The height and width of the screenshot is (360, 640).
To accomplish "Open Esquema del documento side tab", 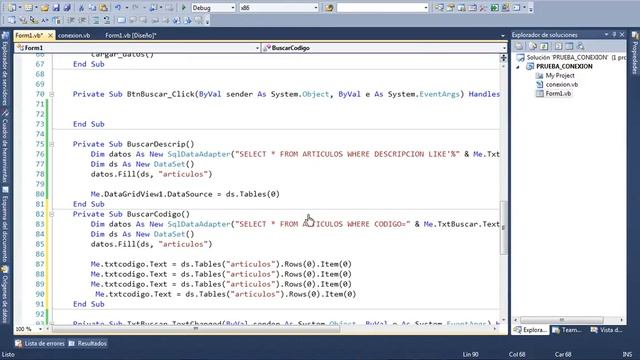I will point(5,225).
